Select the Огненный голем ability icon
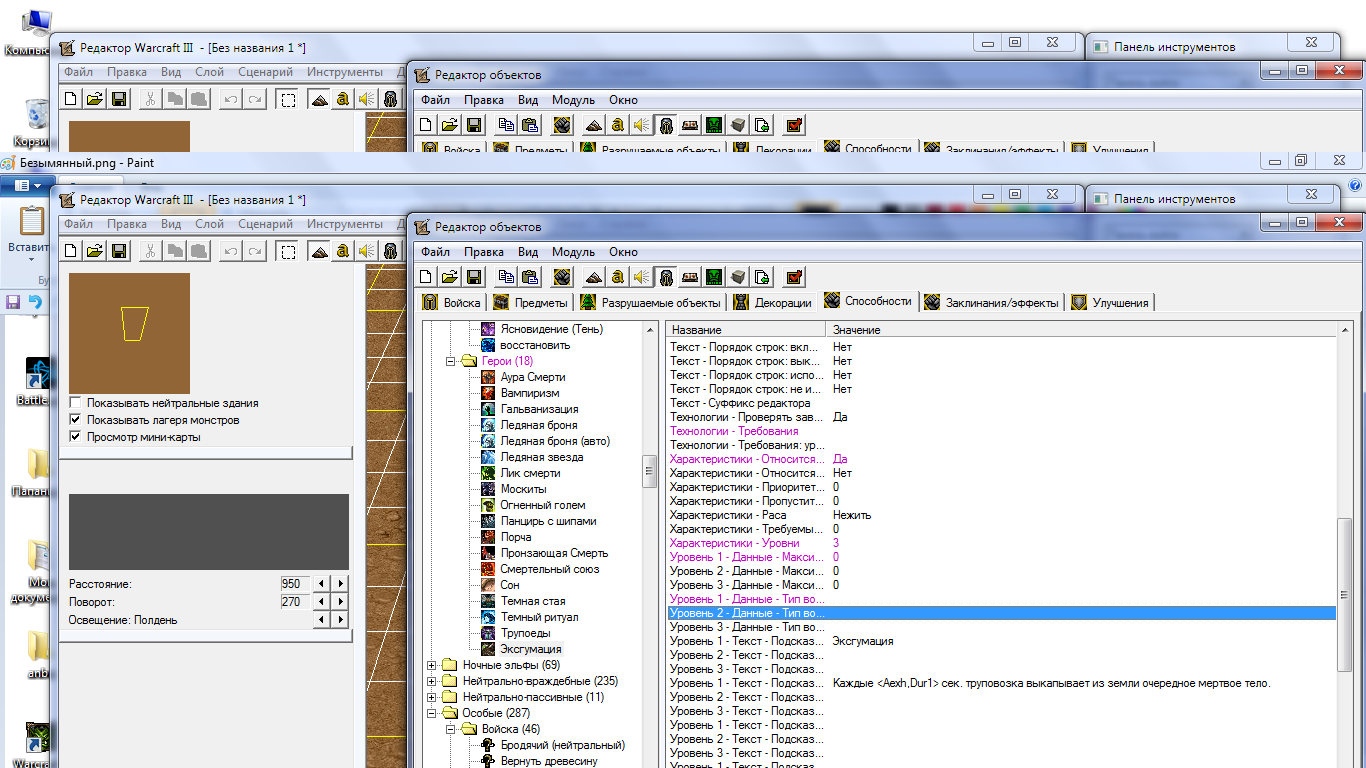Screen dimensions: 1366x768 (488, 505)
